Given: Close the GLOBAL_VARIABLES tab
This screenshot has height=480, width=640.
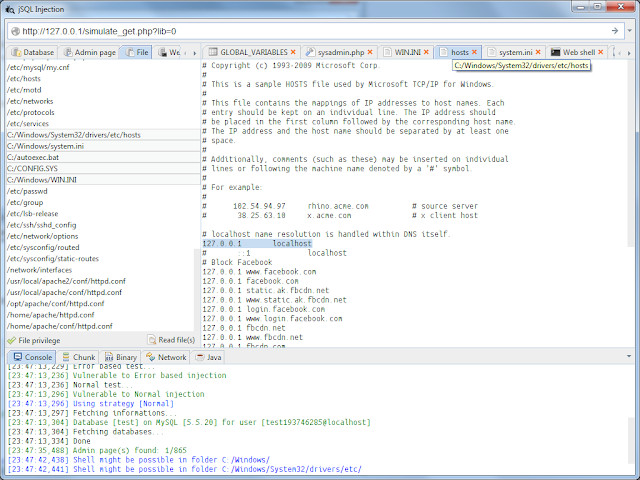Looking at the screenshot, I should tap(293, 52).
